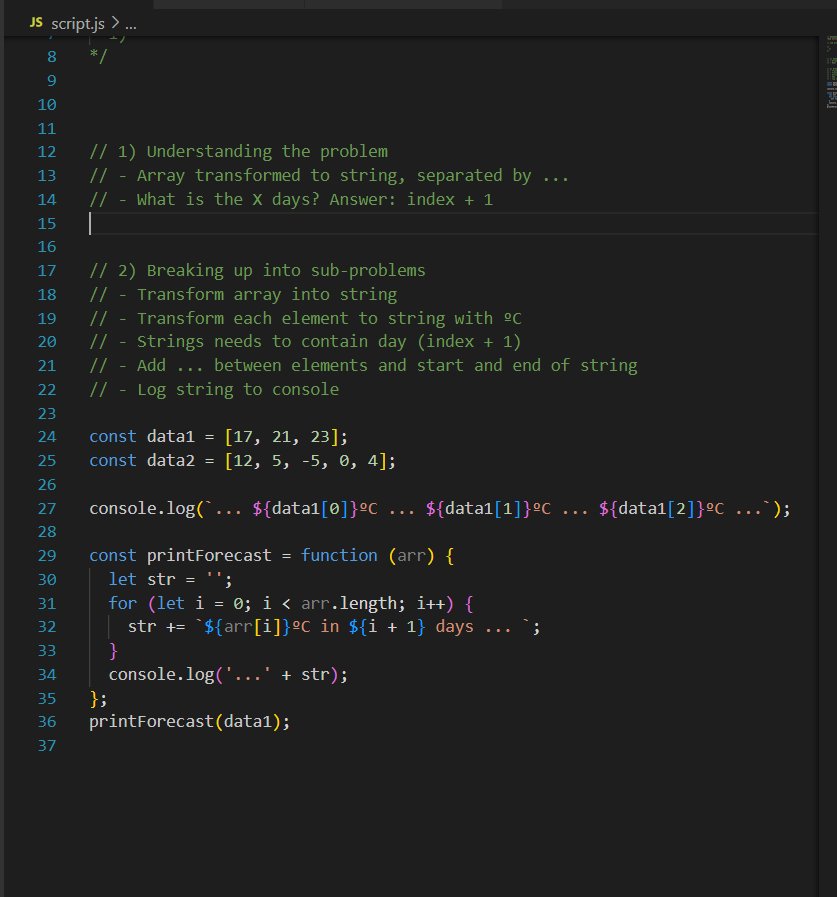Click comment 'separated by ...' on line 13
Viewport: 837px width, 897px height.
(x=493, y=176)
